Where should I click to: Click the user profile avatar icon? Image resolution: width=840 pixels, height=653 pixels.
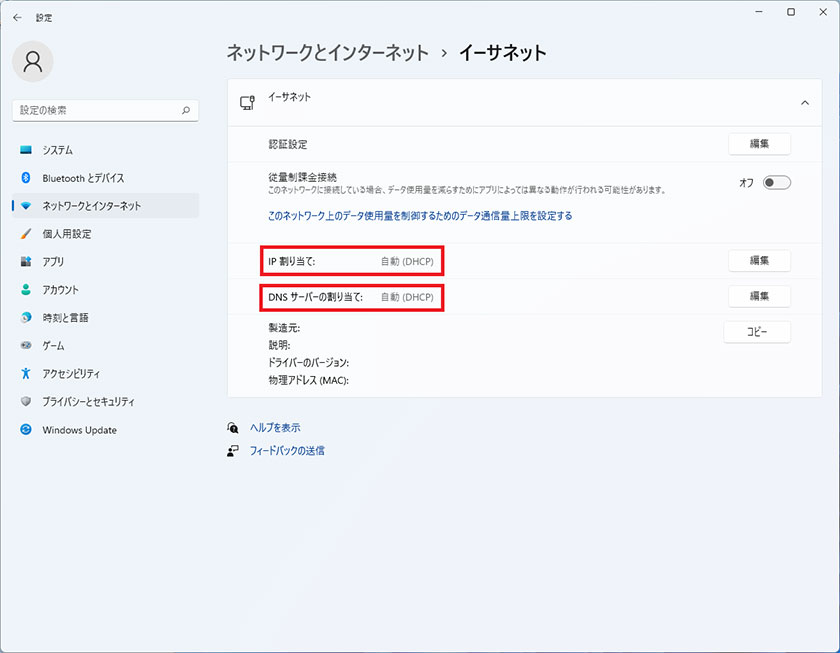(x=33, y=62)
